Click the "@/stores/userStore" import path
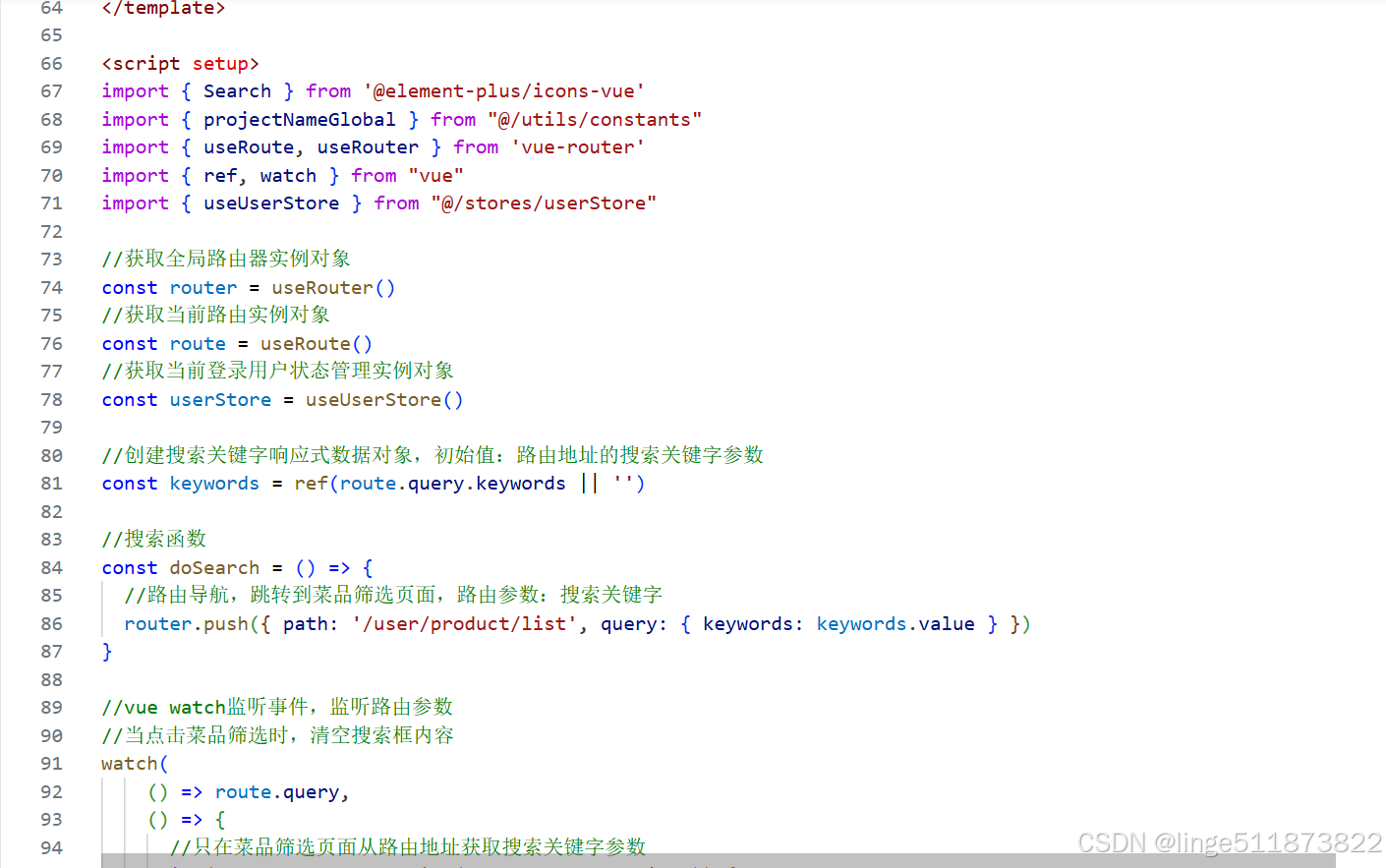The height and width of the screenshot is (868, 1386). (x=544, y=203)
